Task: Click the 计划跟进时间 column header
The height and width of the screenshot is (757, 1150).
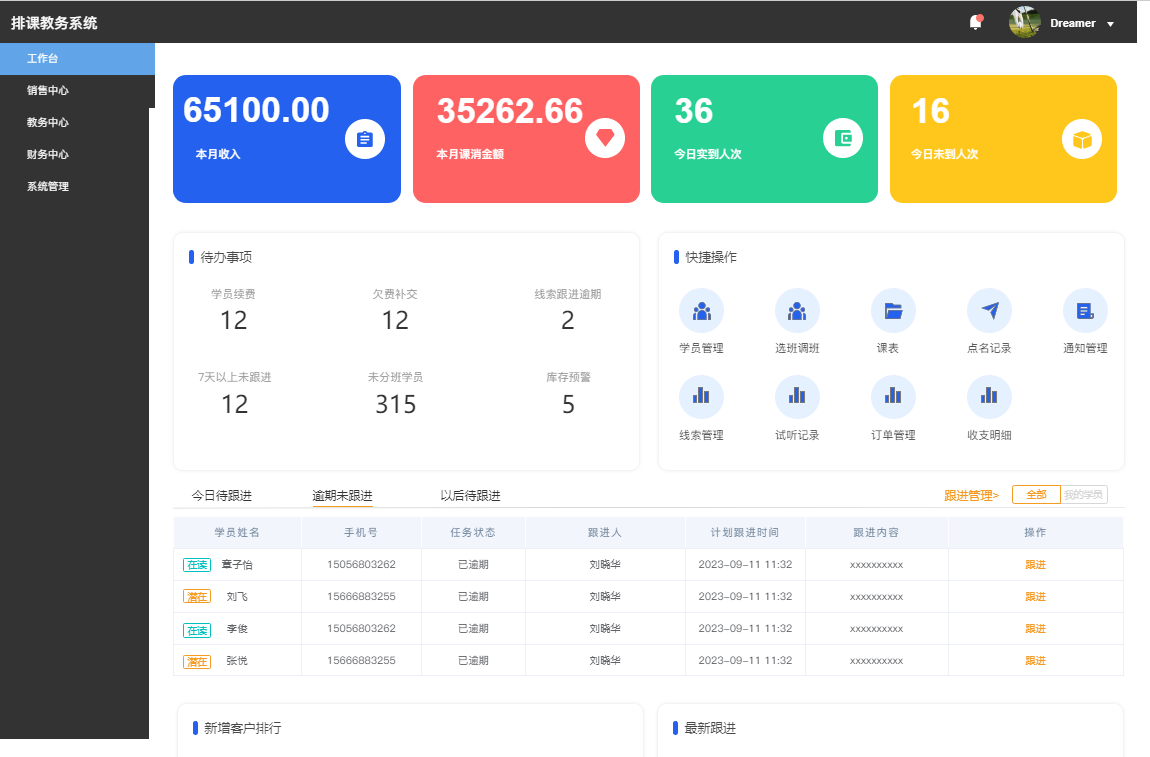Action: pos(744,533)
